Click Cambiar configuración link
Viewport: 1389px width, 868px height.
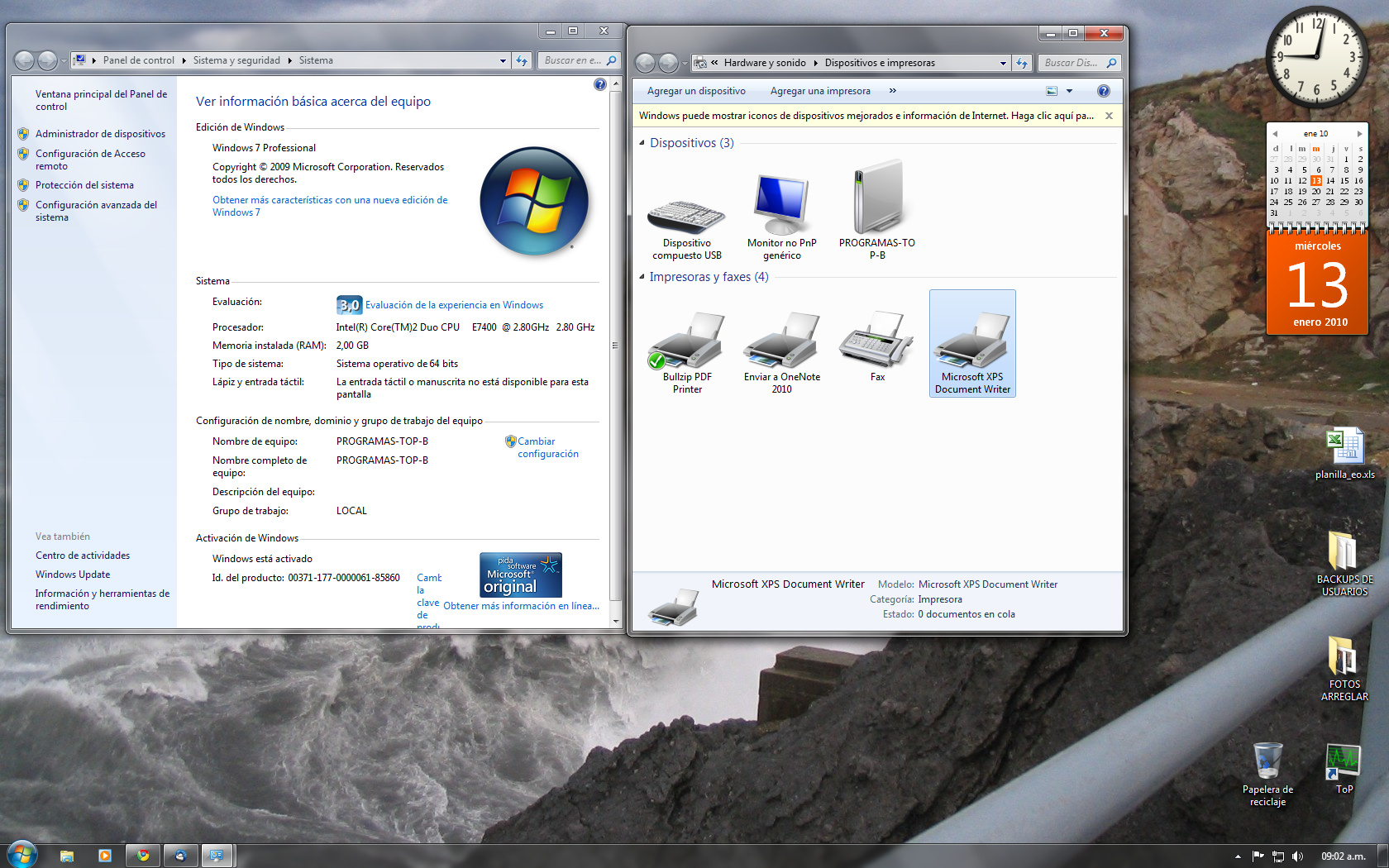pyautogui.click(x=547, y=447)
